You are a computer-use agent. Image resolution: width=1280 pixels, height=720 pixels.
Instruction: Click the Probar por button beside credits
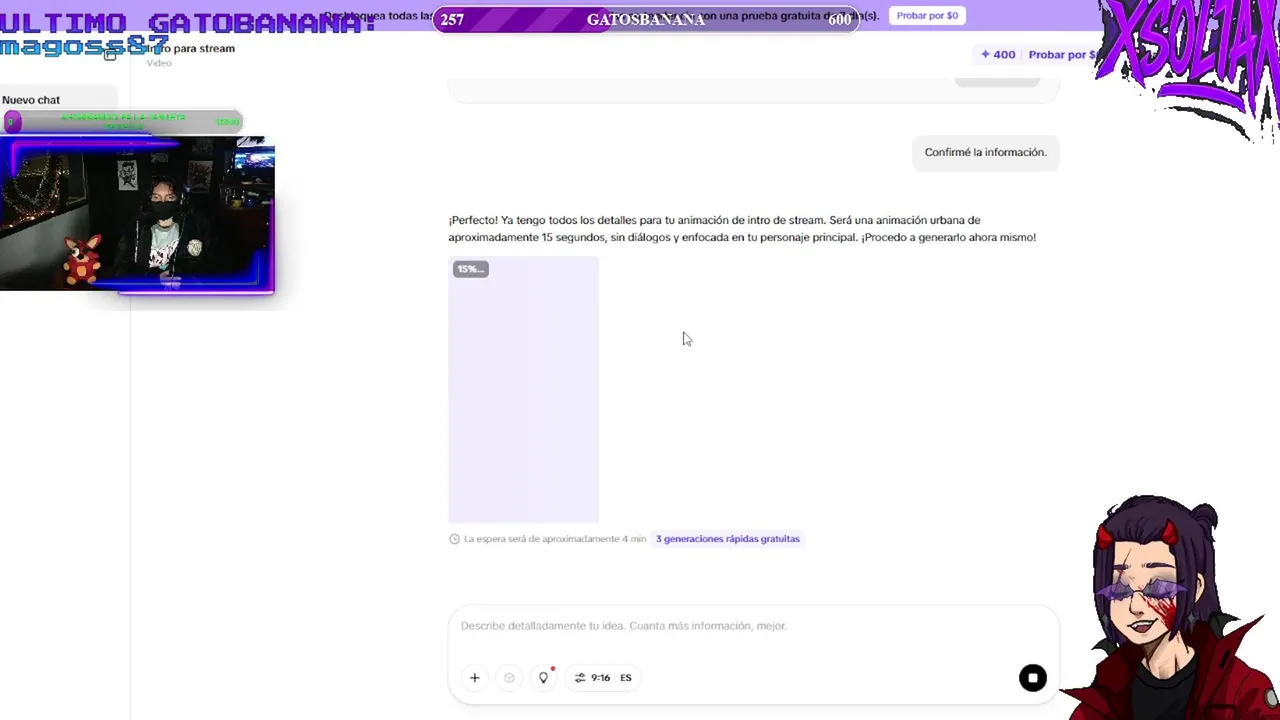[1062, 55]
